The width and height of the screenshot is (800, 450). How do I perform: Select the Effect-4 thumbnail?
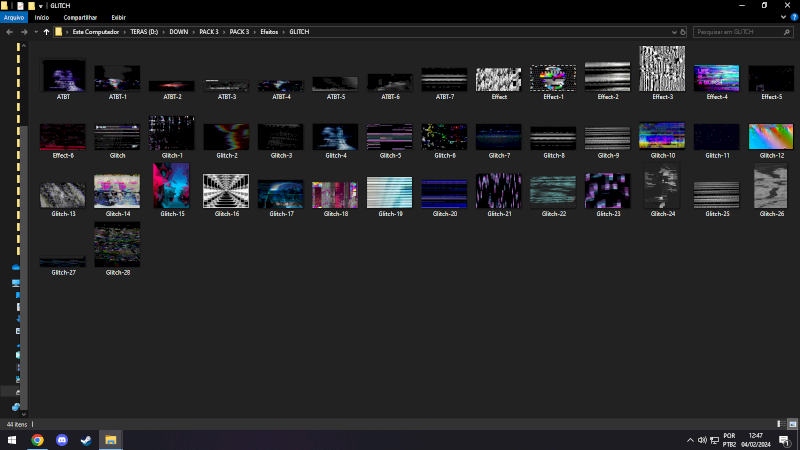[716, 78]
